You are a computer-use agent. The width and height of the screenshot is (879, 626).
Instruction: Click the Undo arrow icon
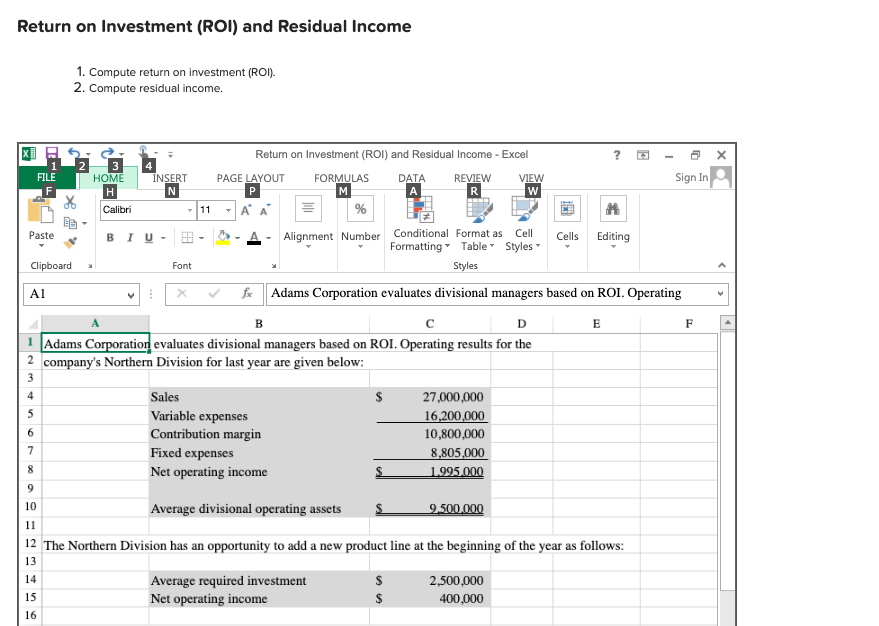(x=74, y=152)
